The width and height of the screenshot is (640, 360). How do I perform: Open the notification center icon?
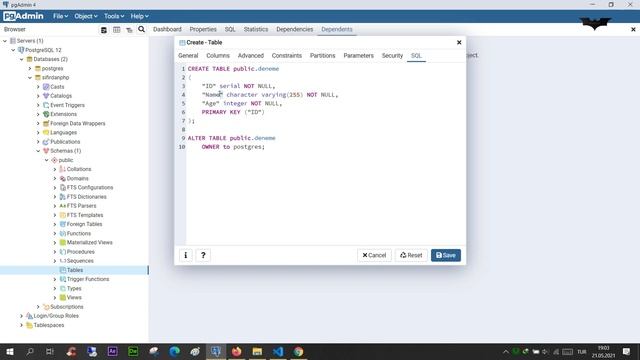[x=627, y=351]
